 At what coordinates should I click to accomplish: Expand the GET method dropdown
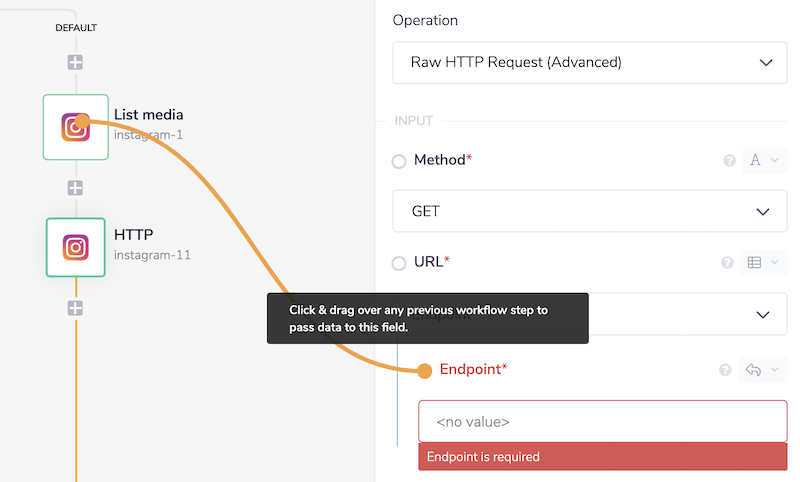coord(590,212)
